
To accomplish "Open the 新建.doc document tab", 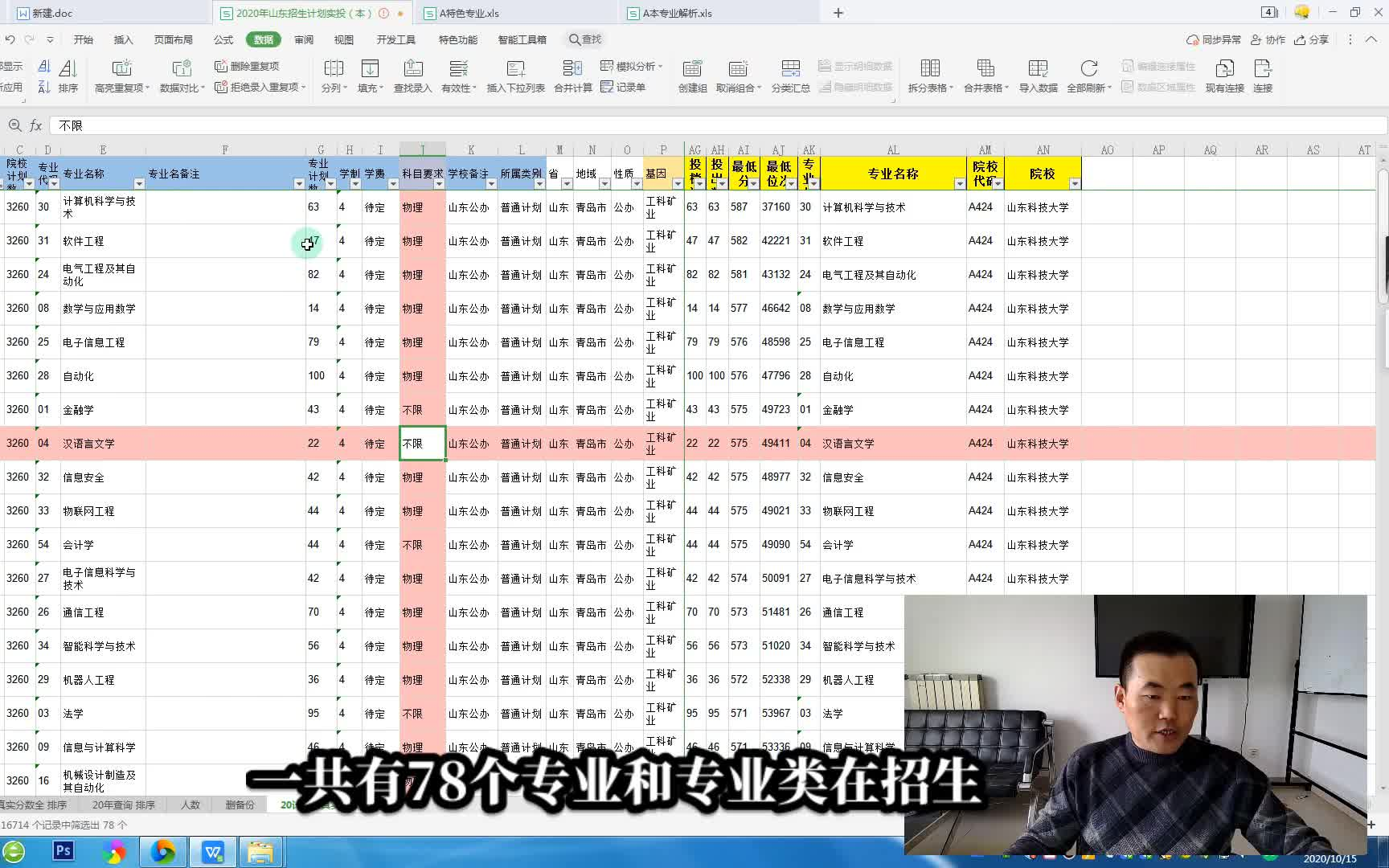I will (x=52, y=13).
